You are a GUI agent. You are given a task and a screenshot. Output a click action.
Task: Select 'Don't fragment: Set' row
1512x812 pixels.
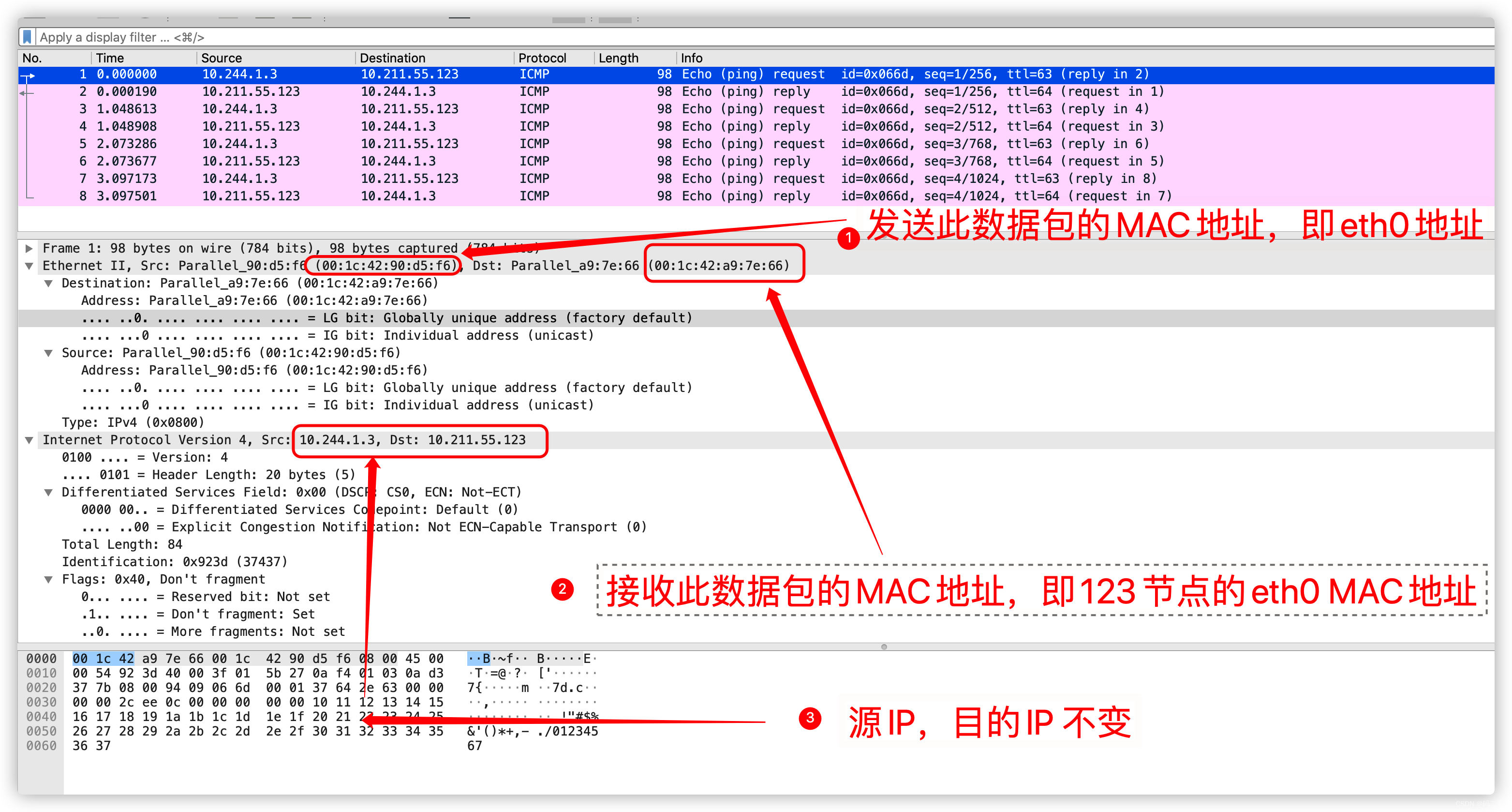pos(756,614)
